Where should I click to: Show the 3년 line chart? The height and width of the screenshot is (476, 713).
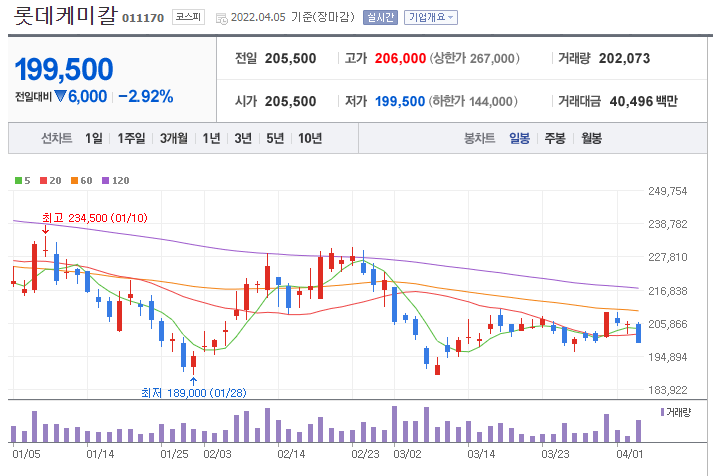(243, 138)
